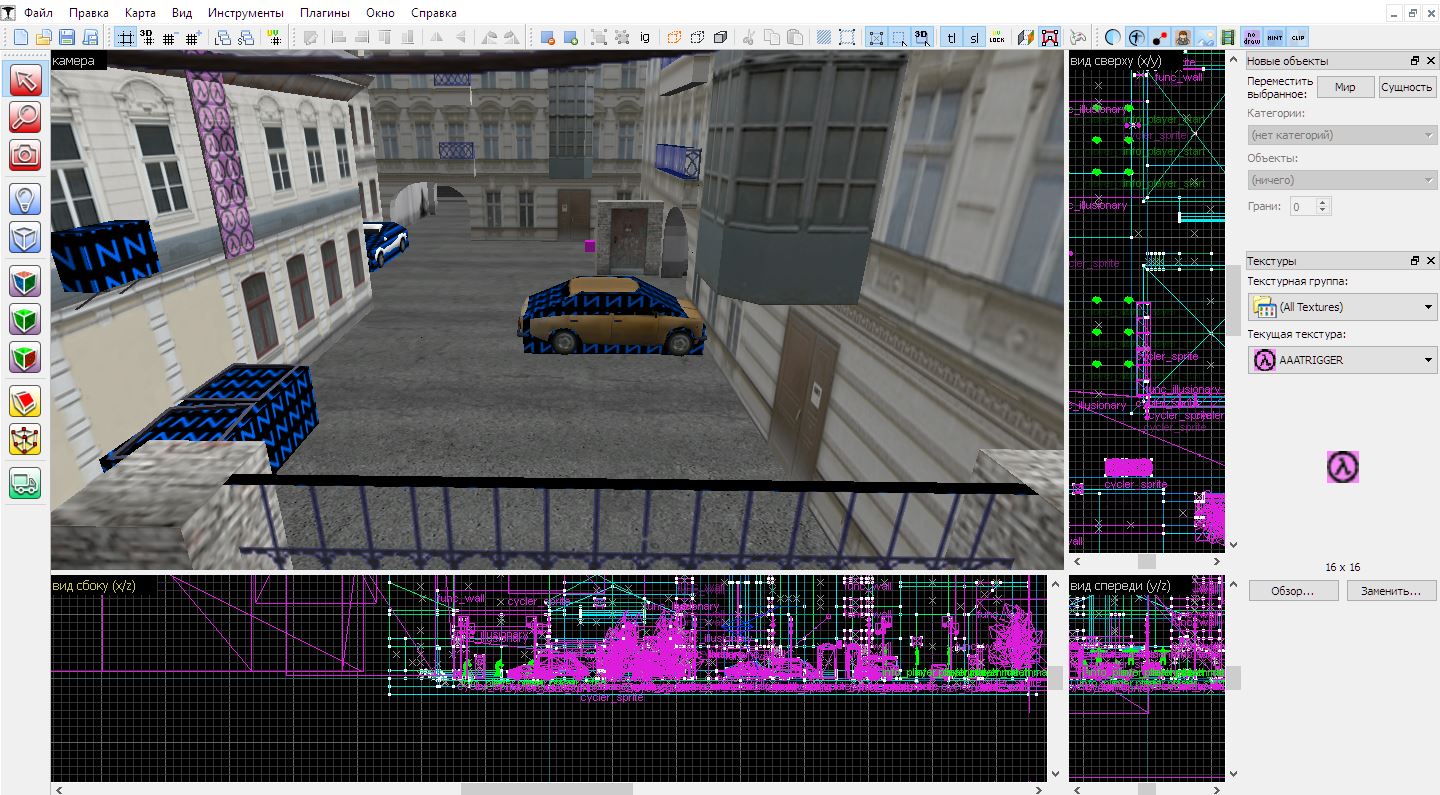Open the Справка menu
This screenshot has height=795, width=1440.
pos(434,13)
